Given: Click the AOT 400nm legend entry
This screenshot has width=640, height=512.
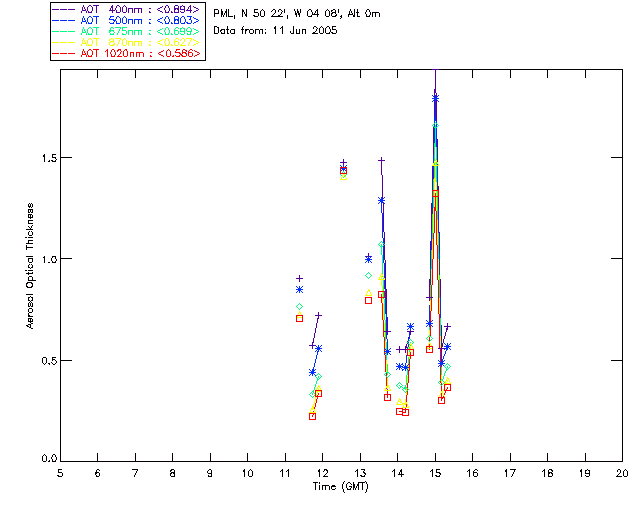Looking at the screenshot, I should [x=127, y=9].
